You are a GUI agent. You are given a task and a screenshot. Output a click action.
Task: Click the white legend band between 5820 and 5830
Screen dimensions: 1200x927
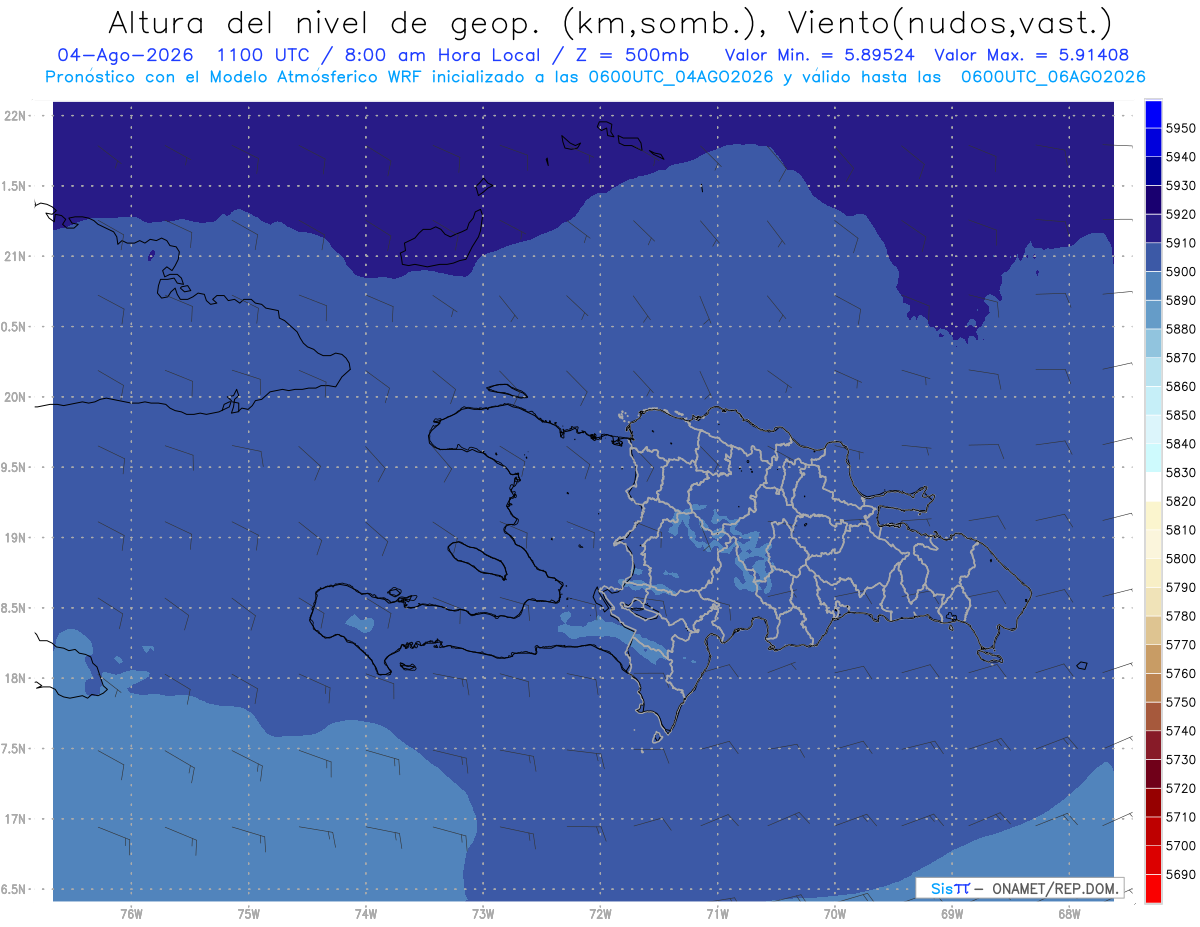[1153, 487]
